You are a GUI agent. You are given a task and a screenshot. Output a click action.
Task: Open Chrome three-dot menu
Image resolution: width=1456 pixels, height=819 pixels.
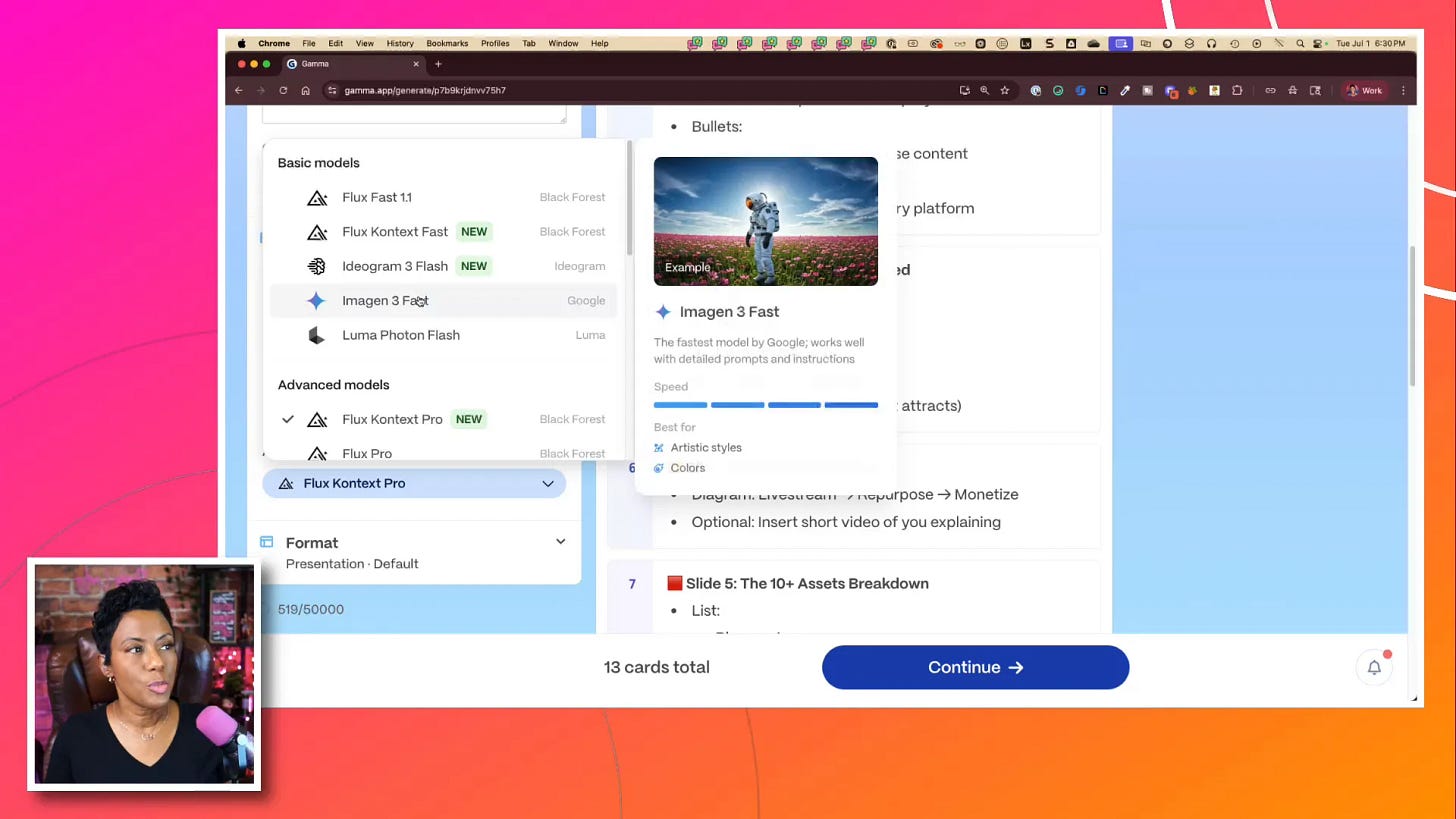pyautogui.click(x=1403, y=90)
